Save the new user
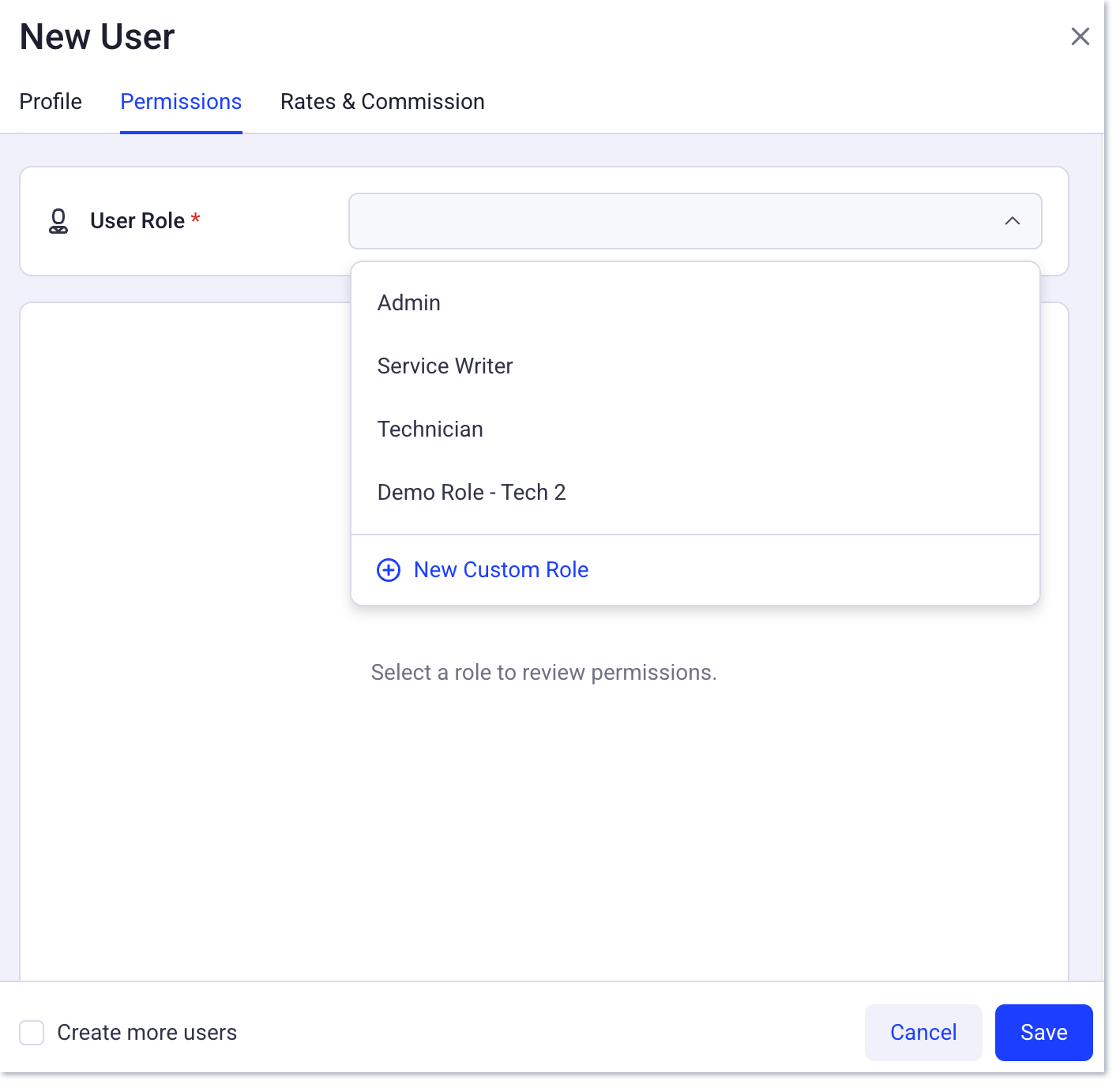The image size is (1120, 1088). click(x=1043, y=1032)
